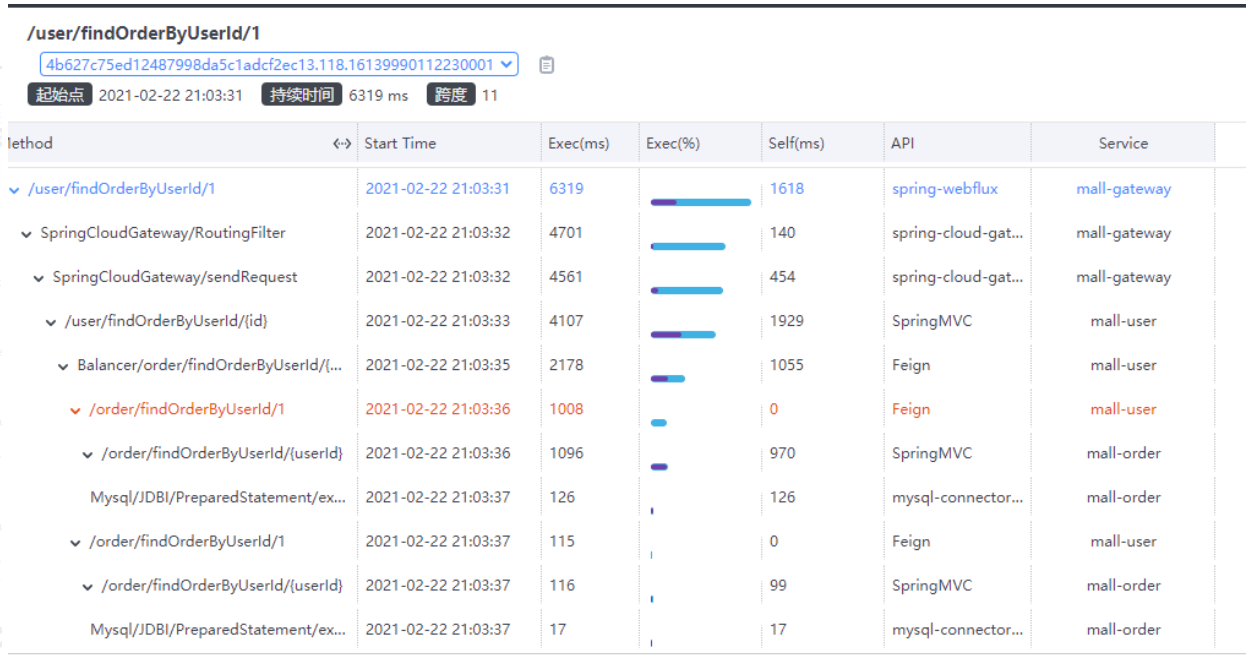
Task: Click the Exec value 115
Action: point(561,541)
